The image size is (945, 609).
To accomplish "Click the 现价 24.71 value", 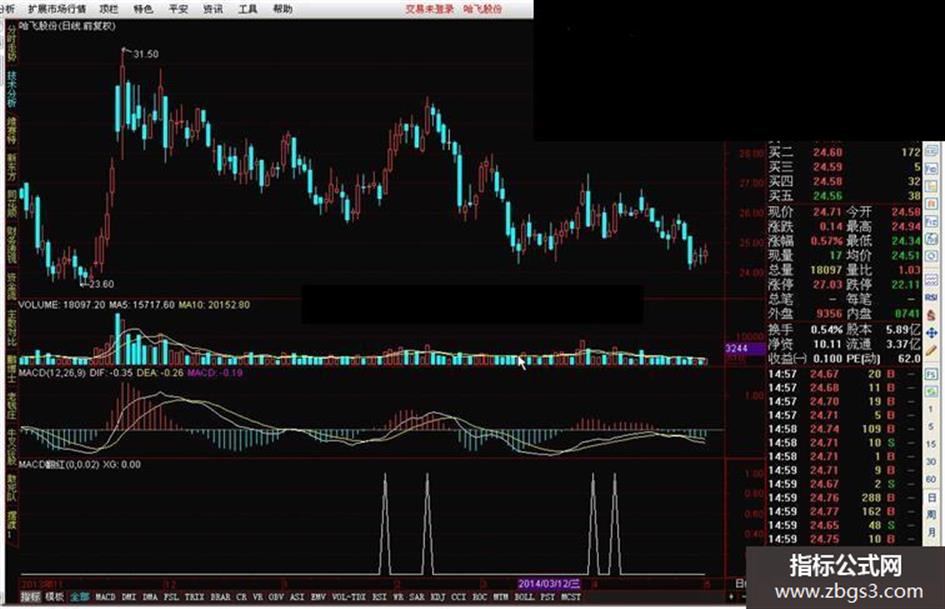I will [827, 212].
